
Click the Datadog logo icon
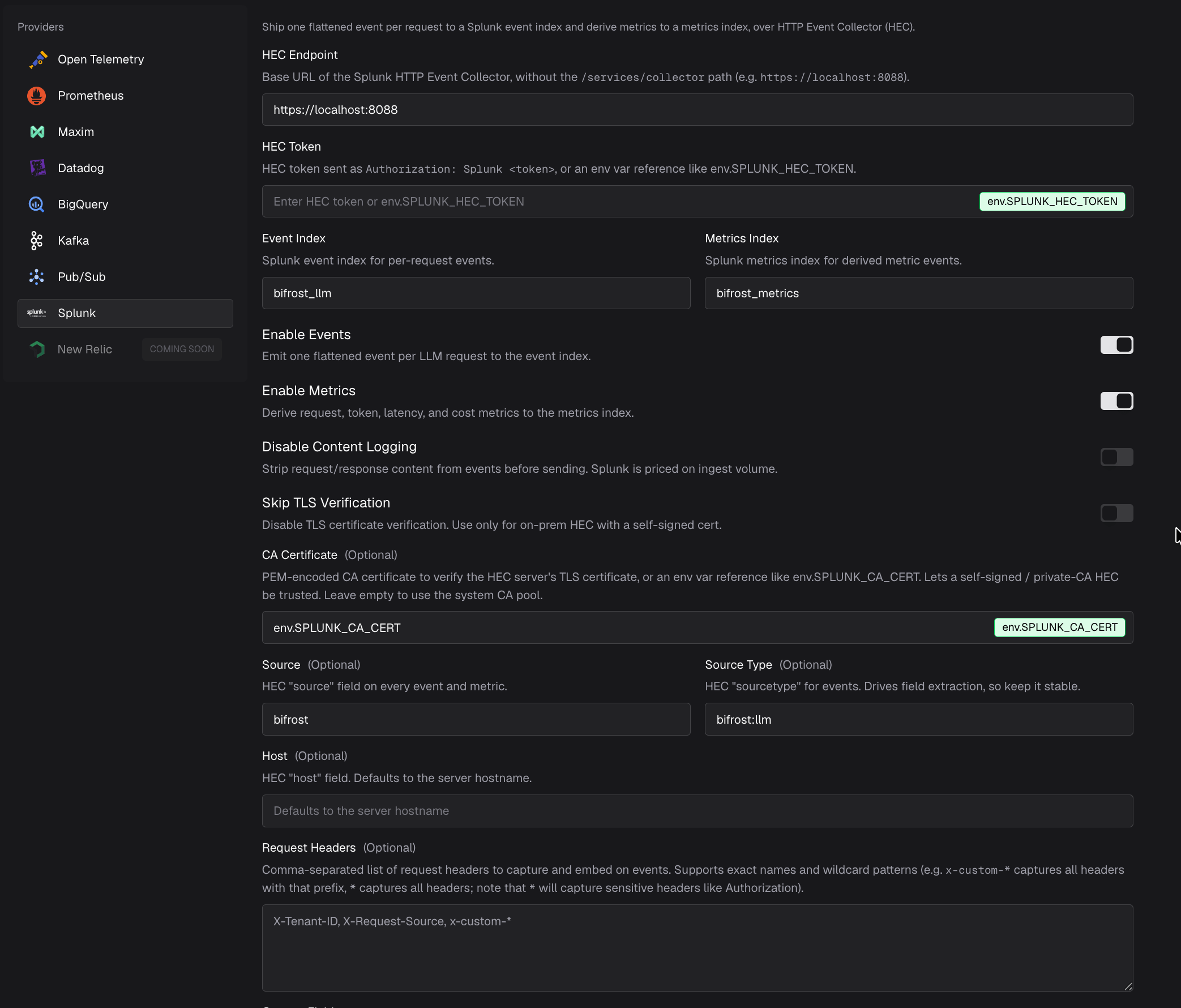pyautogui.click(x=37, y=168)
